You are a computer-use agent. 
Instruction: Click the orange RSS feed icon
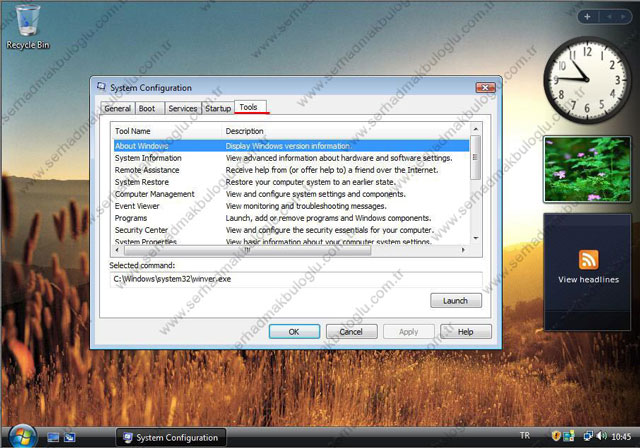point(588,260)
